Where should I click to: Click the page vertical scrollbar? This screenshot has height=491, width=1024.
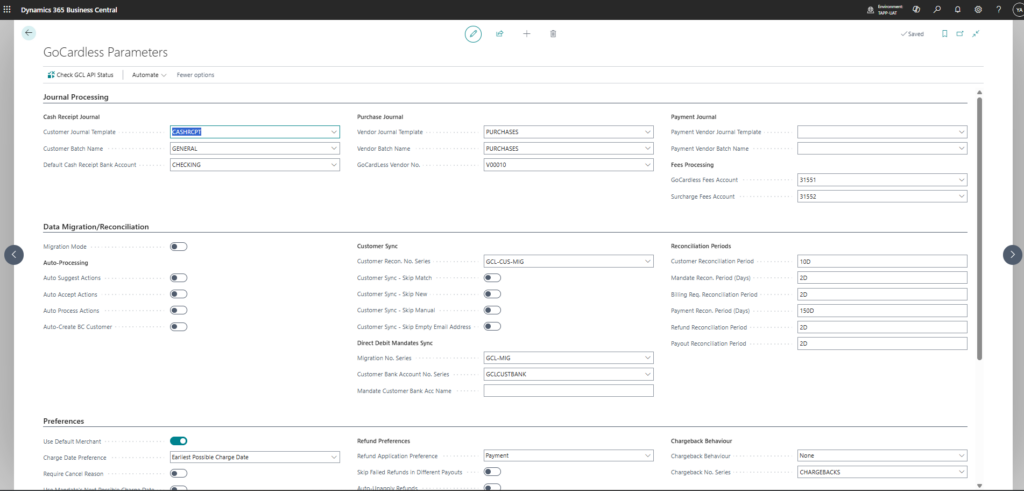(x=979, y=229)
